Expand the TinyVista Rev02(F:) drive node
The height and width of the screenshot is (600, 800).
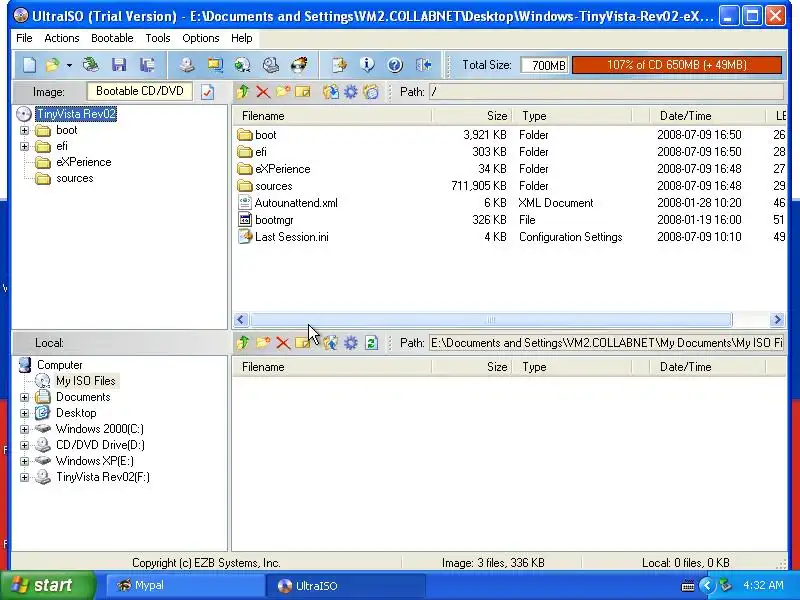click(x=24, y=477)
